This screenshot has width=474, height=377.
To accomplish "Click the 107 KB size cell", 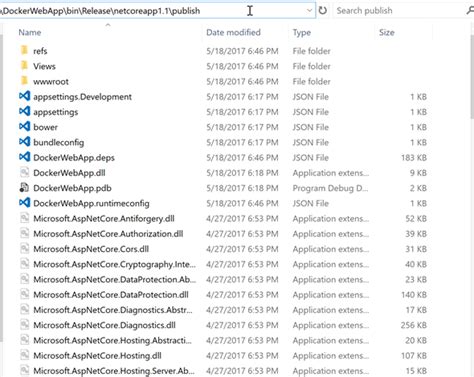I will click(x=414, y=356).
